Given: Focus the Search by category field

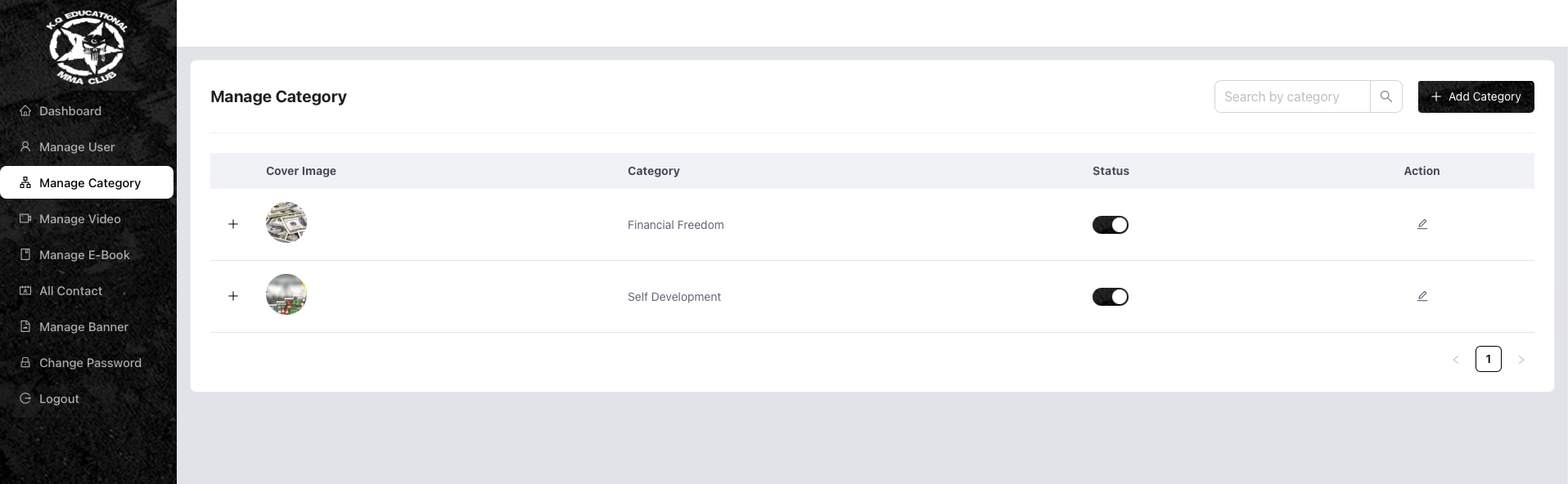Looking at the screenshot, I should [1292, 96].
